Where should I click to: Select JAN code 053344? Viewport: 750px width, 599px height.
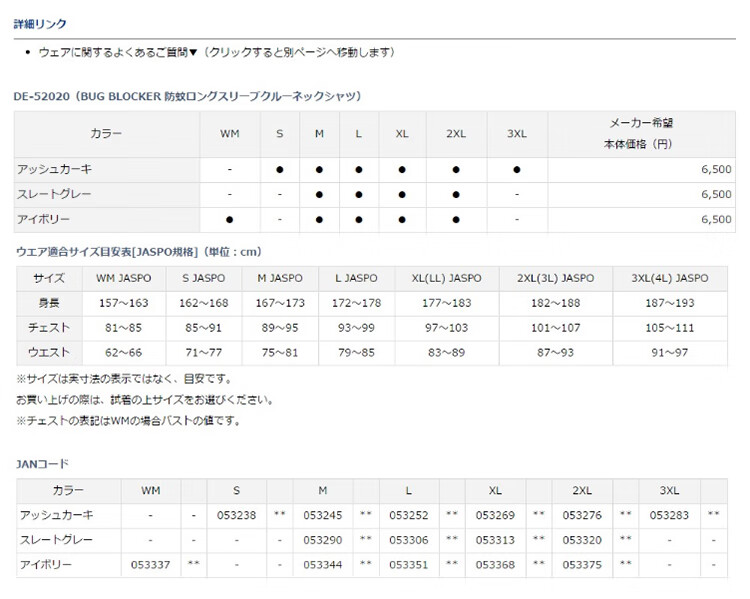pyautogui.click(x=323, y=565)
